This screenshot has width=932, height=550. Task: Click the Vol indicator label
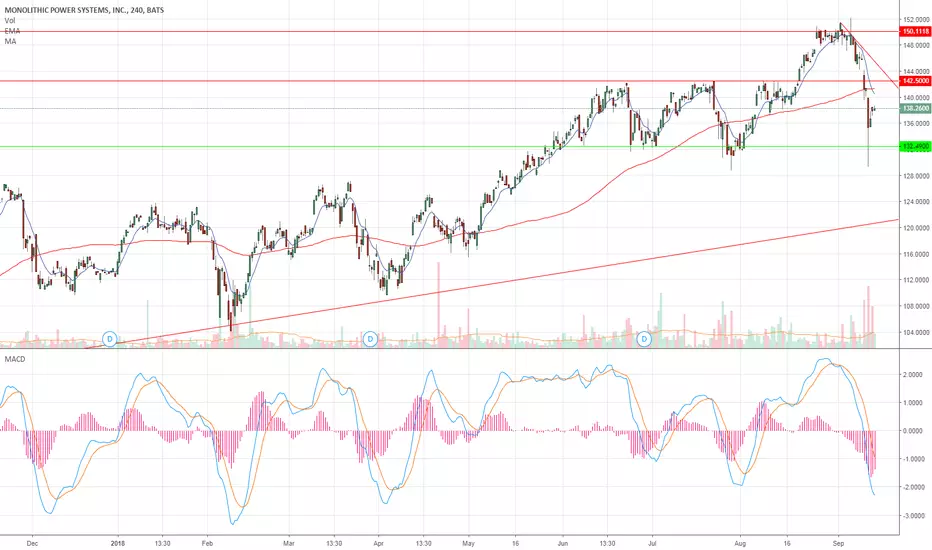[10, 20]
